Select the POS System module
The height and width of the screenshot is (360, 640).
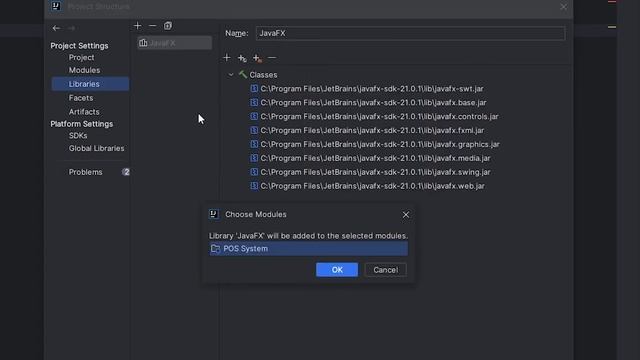click(x=308, y=249)
